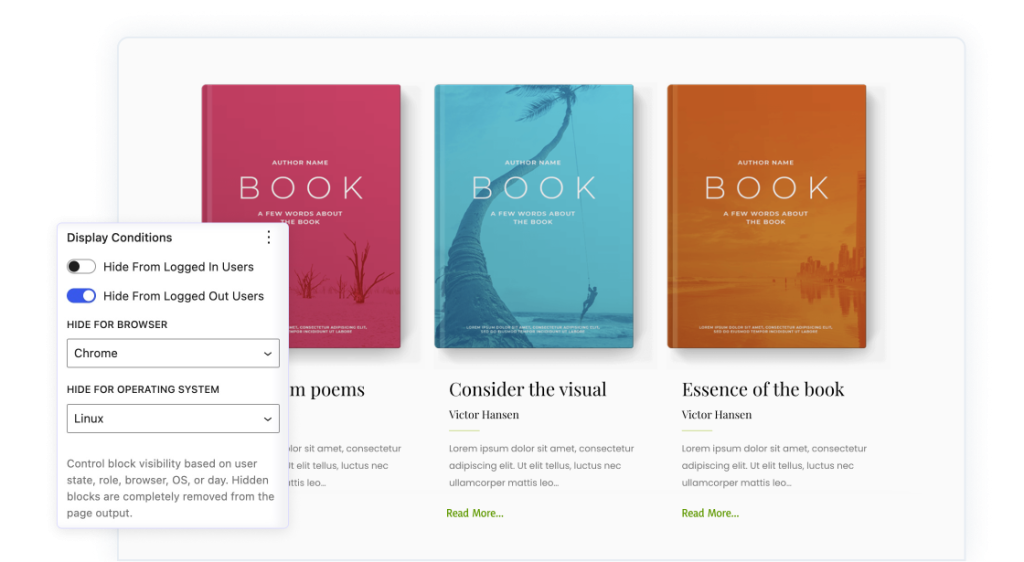Screen dimensions: 1024x562
Task: Toggle Hide From Logged In Users switch
Action: click(x=82, y=266)
